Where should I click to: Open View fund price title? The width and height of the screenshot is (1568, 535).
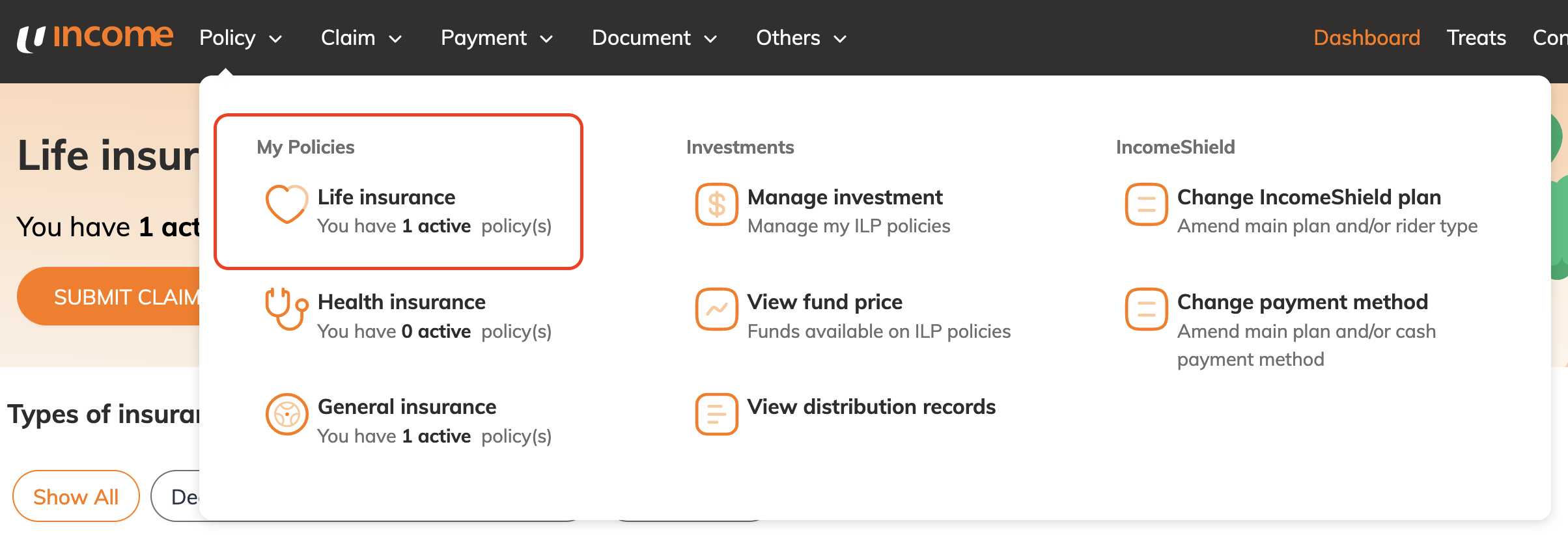825,302
